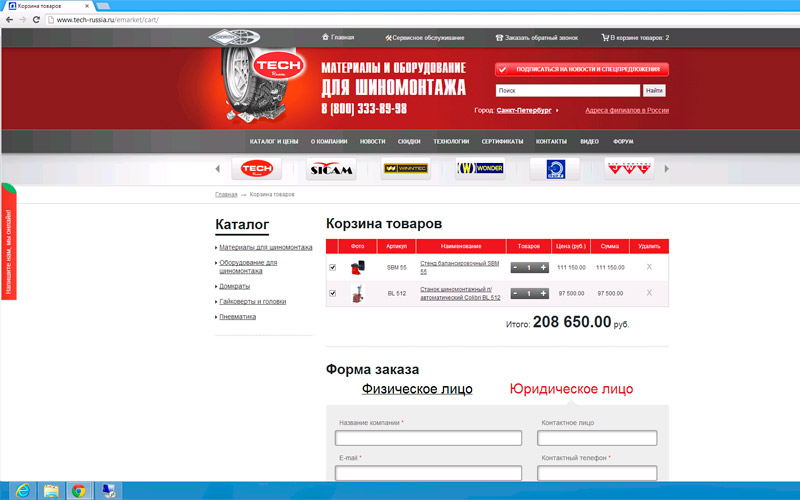Toggle the BL 512 product checkbox
The height and width of the screenshot is (500, 800).
pos(333,293)
